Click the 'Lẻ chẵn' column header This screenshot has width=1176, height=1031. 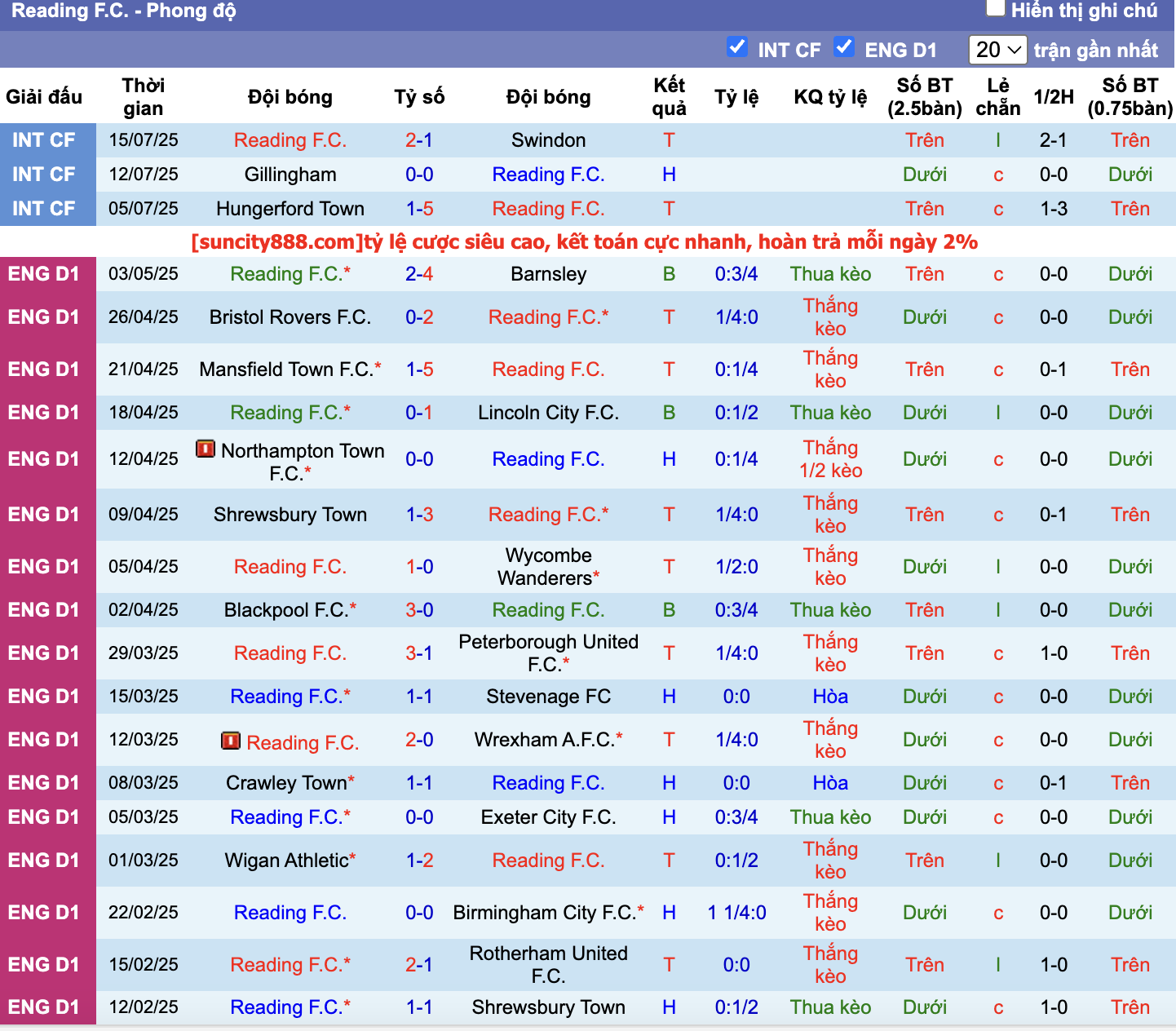point(998,97)
